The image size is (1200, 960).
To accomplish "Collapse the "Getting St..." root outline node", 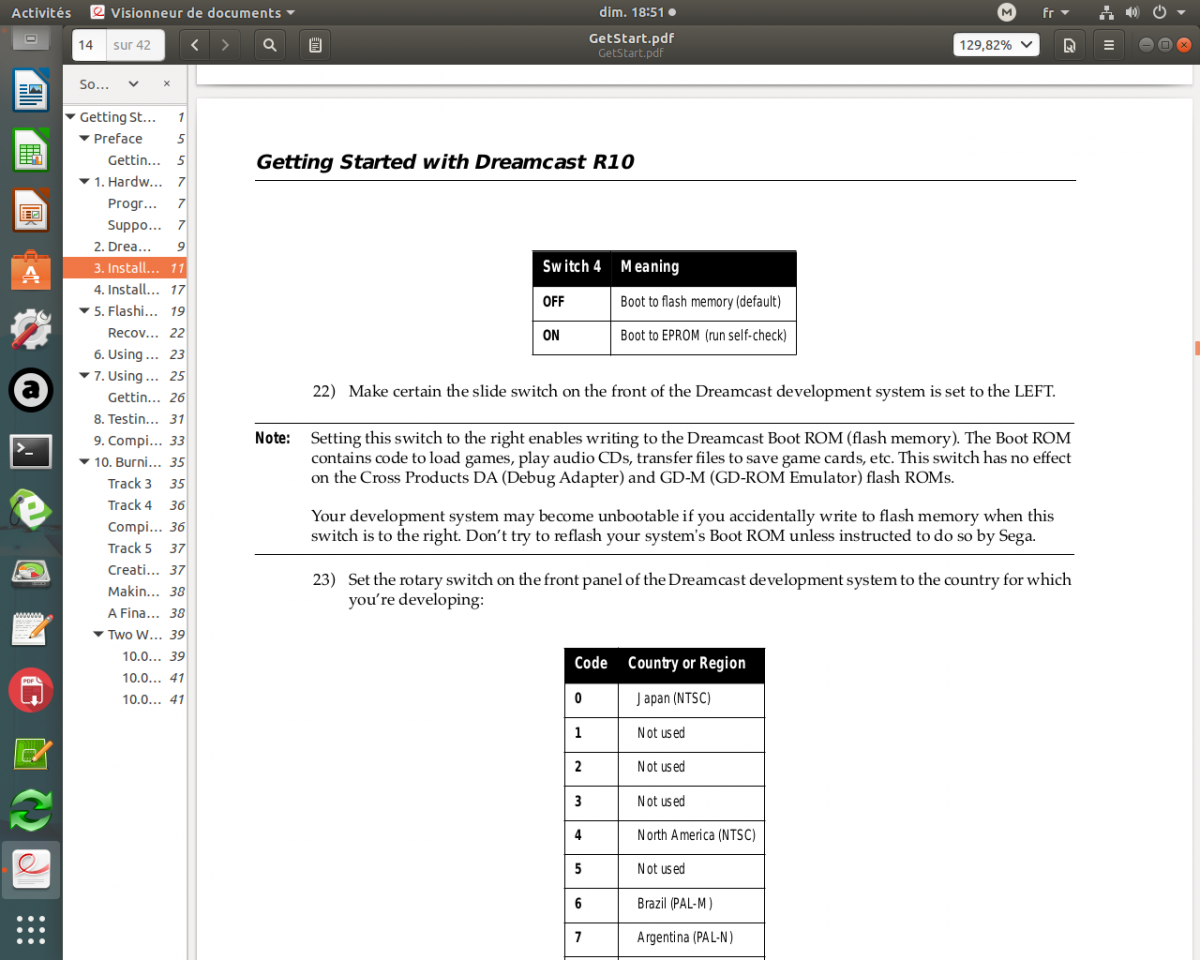I will [x=70, y=117].
